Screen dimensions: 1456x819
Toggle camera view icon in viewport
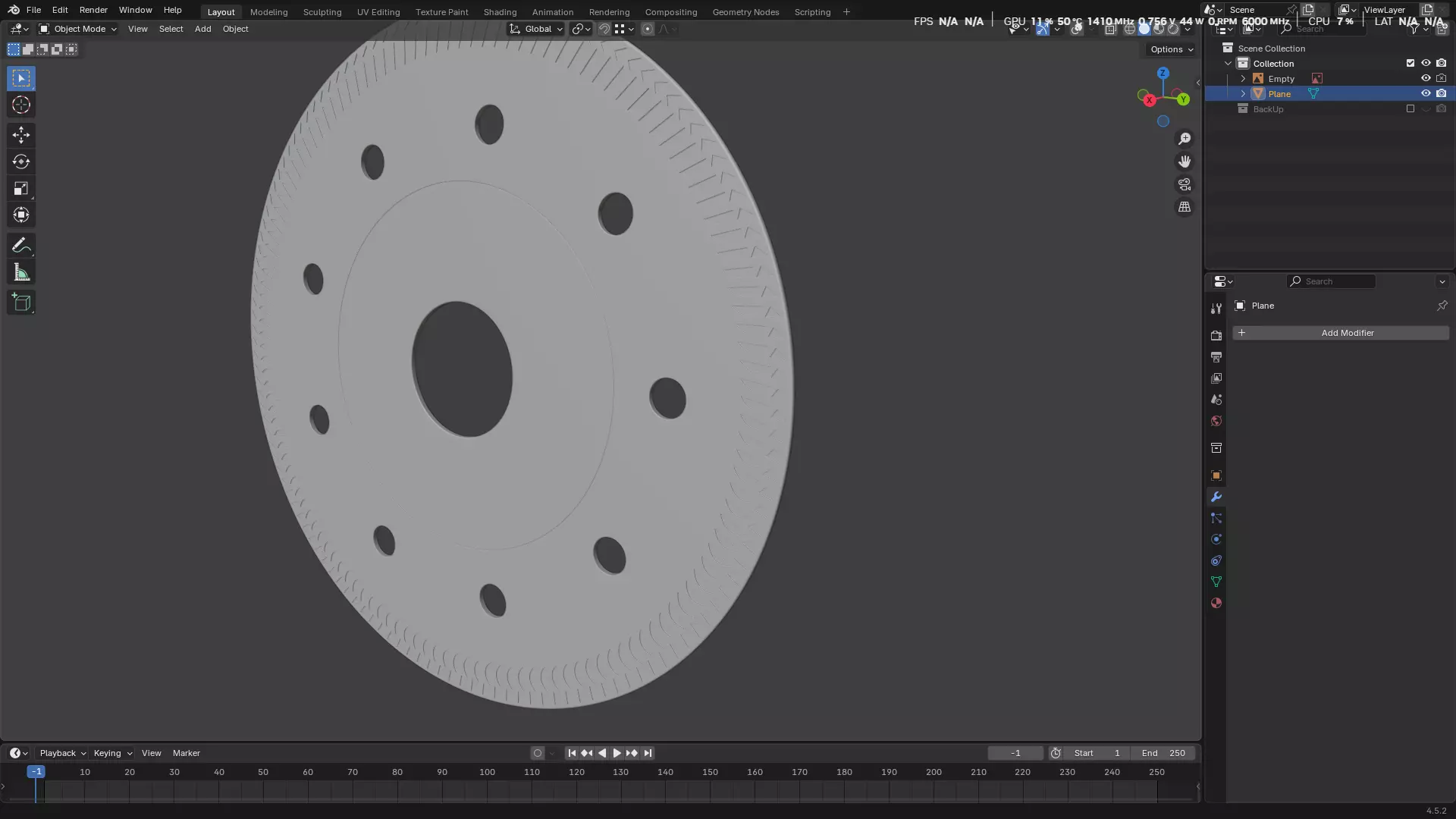[1185, 184]
